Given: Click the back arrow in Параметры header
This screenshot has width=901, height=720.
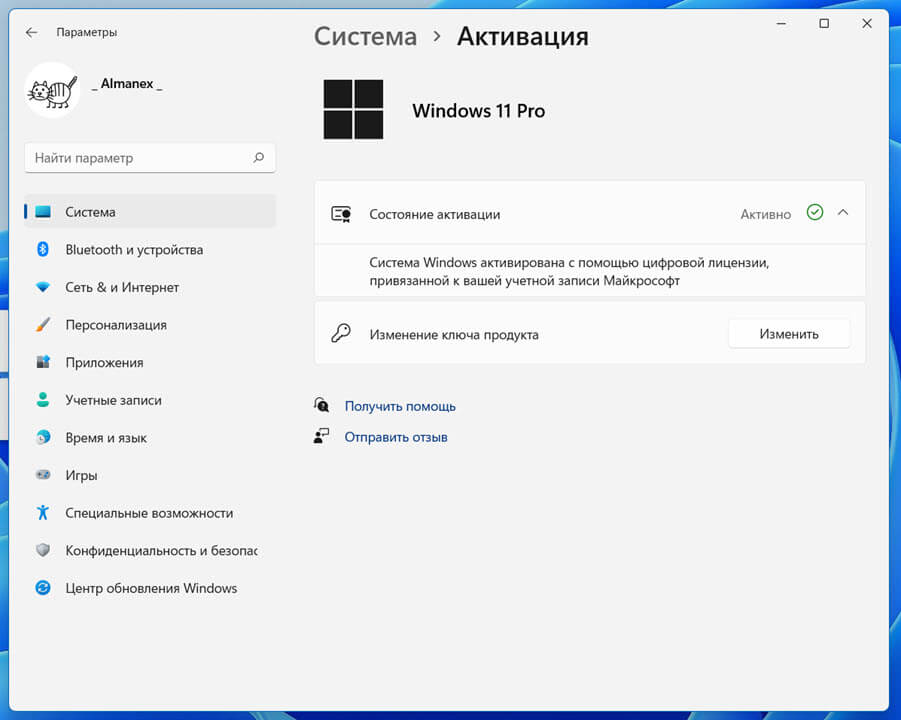Looking at the screenshot, I should tap(32, 33).
